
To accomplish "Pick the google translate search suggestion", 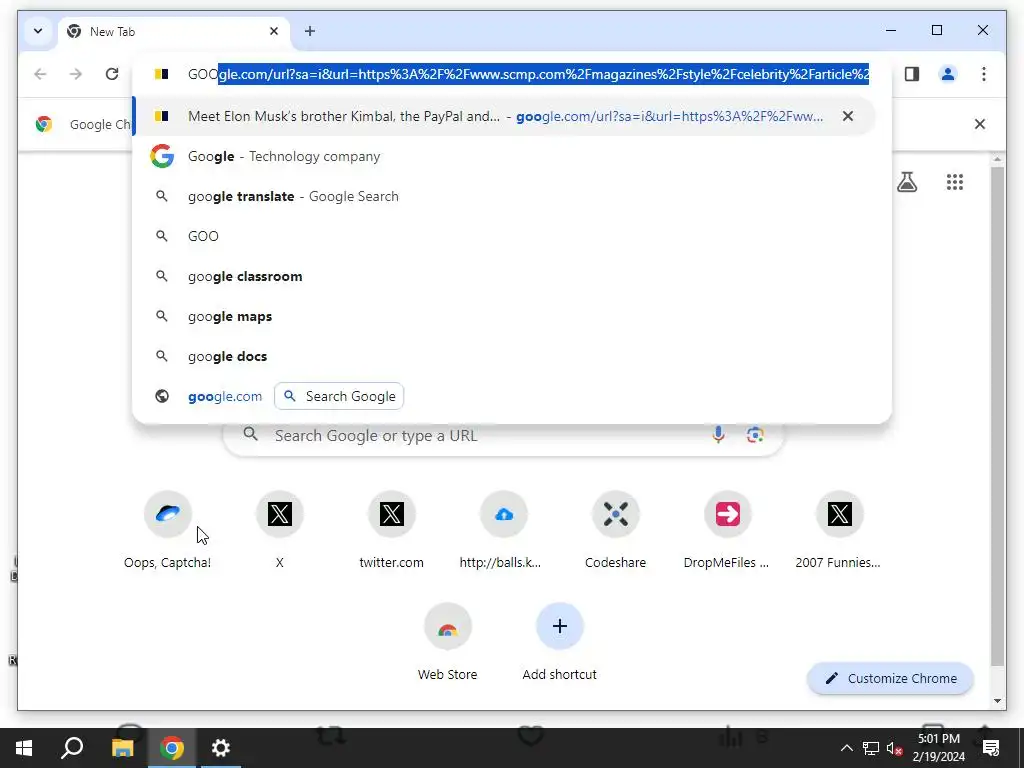I will (x=504, y=196).
